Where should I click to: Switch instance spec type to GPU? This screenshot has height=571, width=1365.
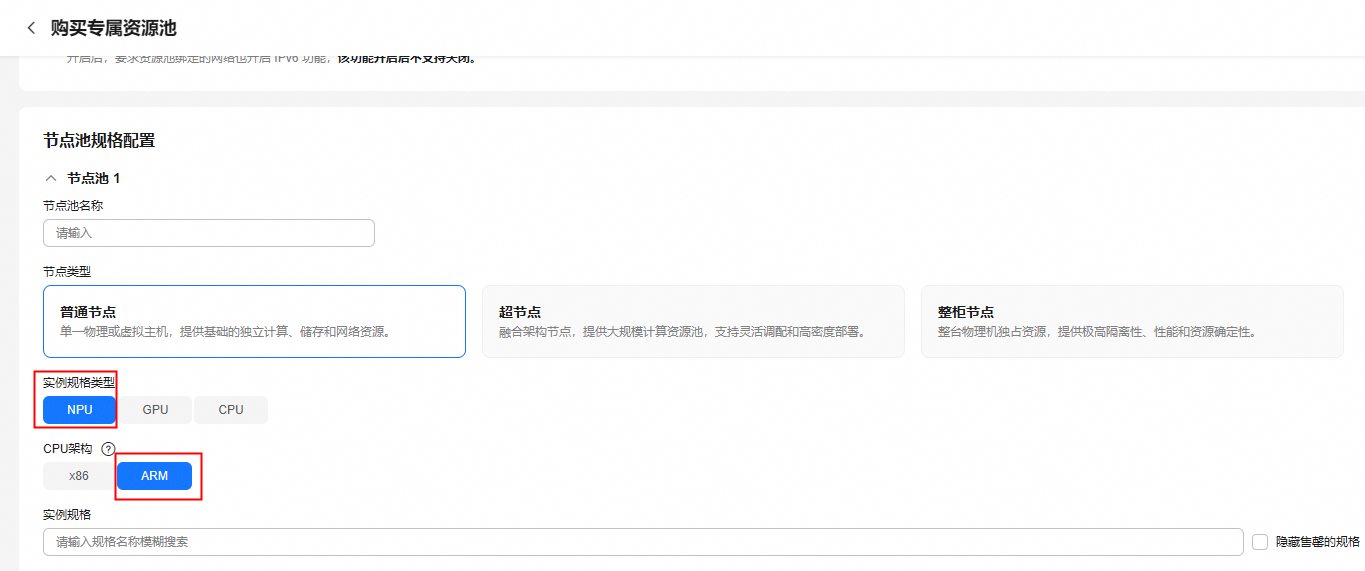point(155,410)
